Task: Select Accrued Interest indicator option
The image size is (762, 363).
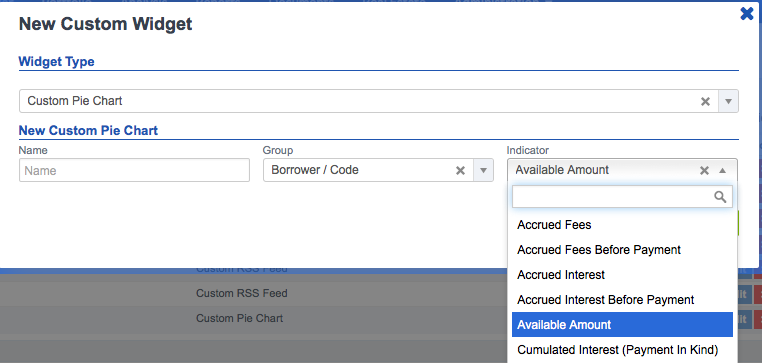Action: (622, 275)
